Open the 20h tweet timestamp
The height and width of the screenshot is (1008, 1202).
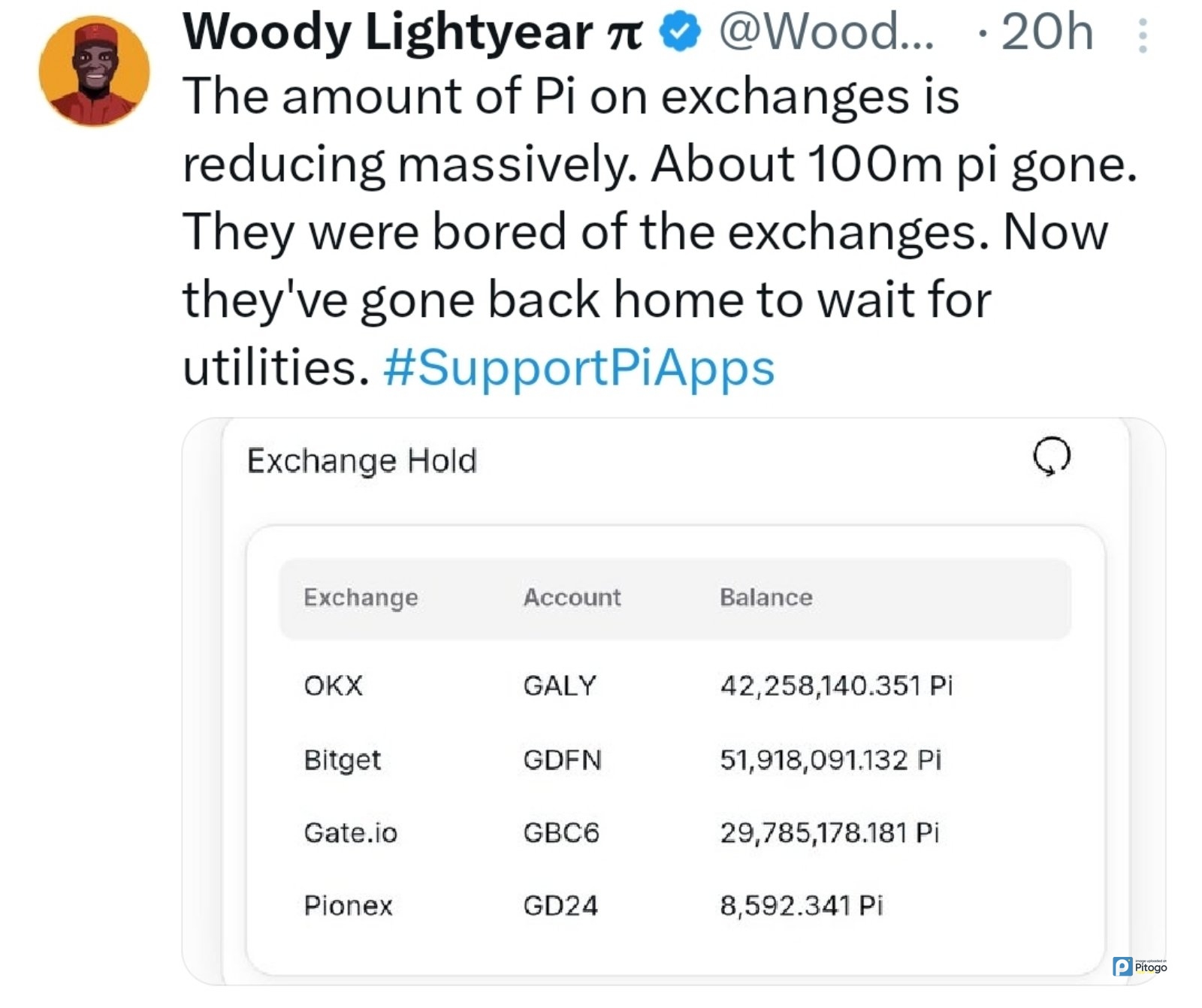pyautogui.click(x=1046, y=32)
